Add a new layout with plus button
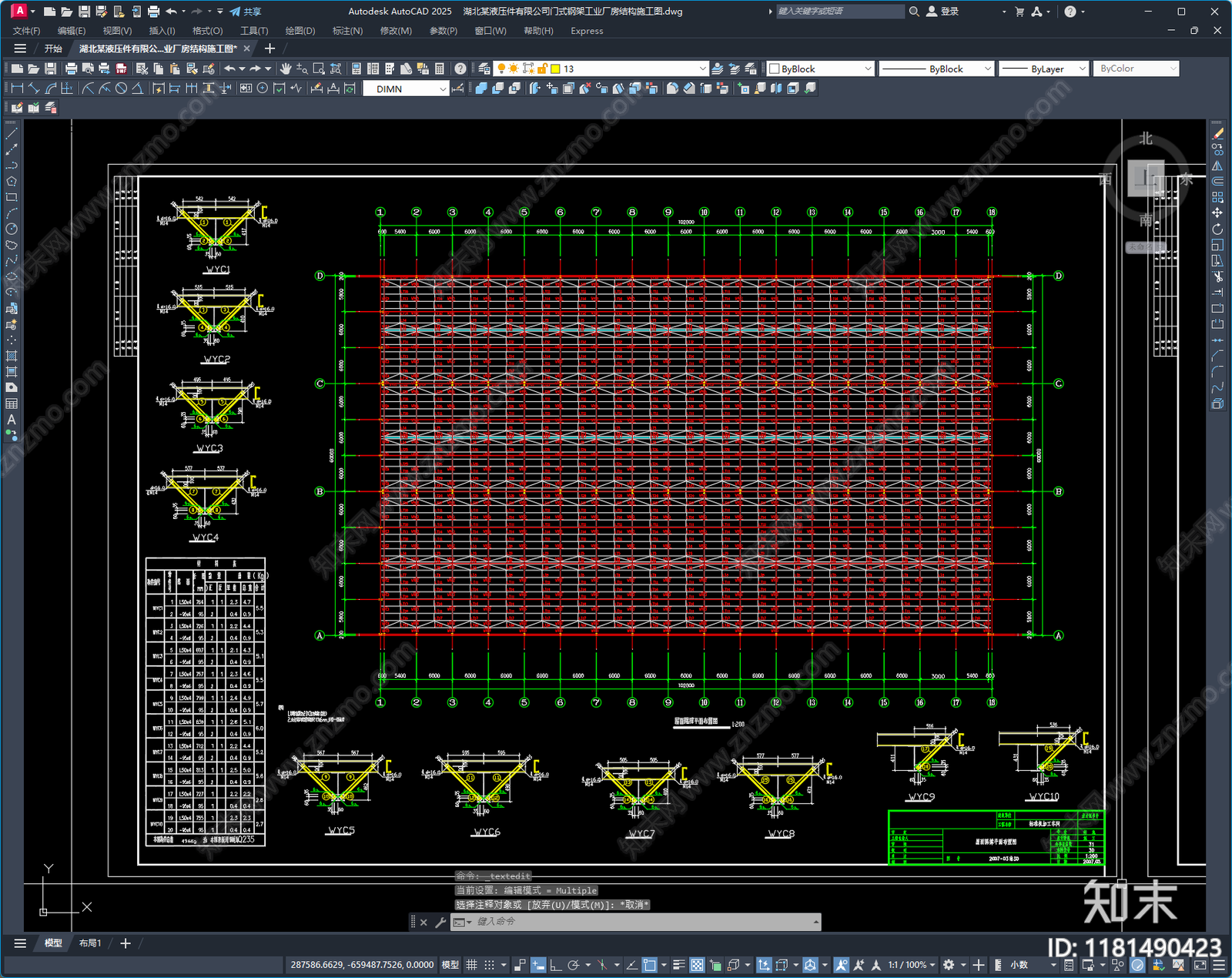The width and height of the screenshot is (1232, 978). pos(126,943)
